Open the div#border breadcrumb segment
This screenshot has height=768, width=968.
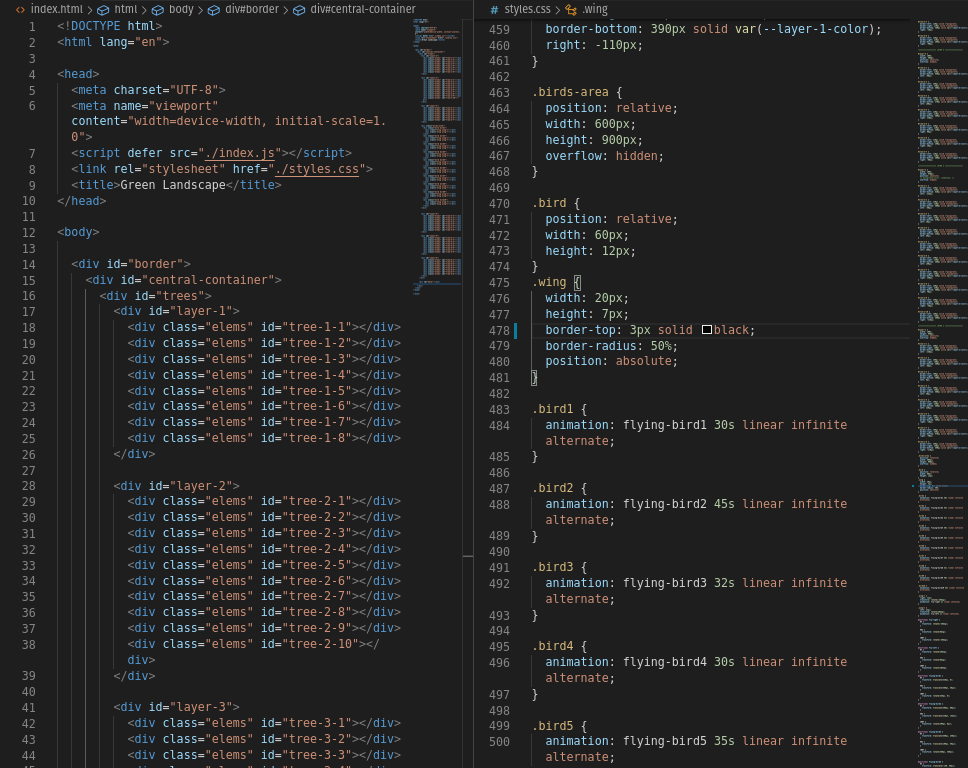point(244,9)
